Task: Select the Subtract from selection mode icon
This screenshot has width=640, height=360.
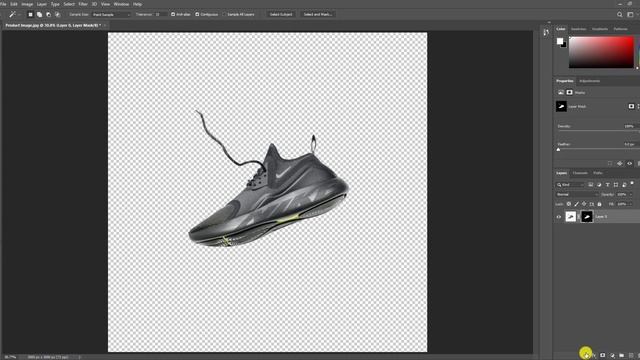Action: 48,14
